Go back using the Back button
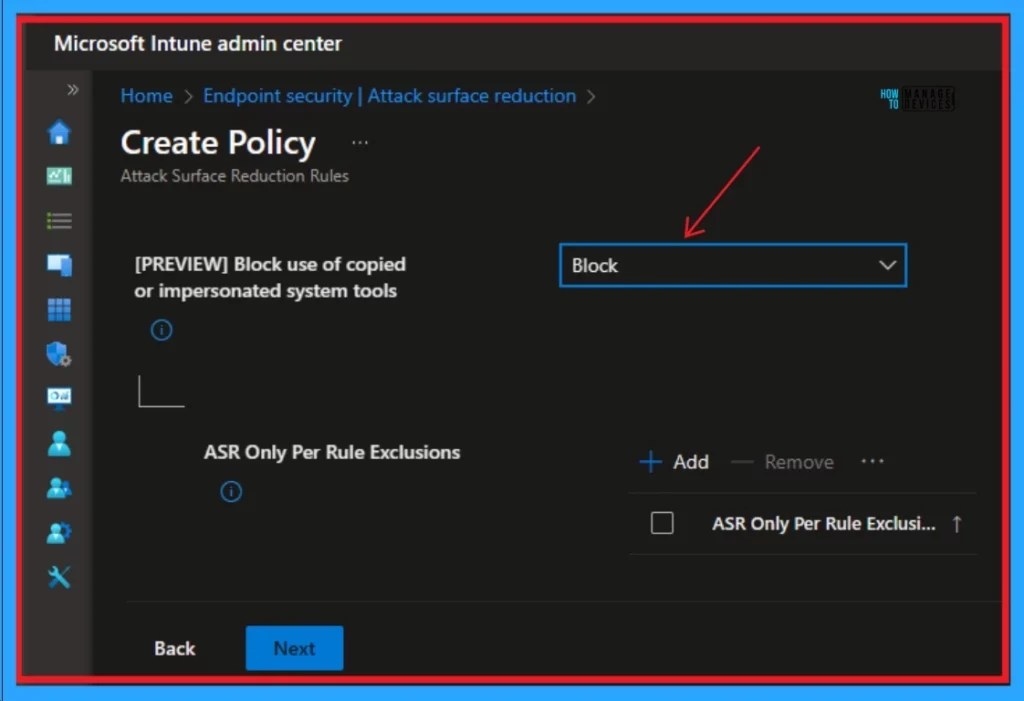This screenshot has height=701, width=1024. tap(174, 648)
